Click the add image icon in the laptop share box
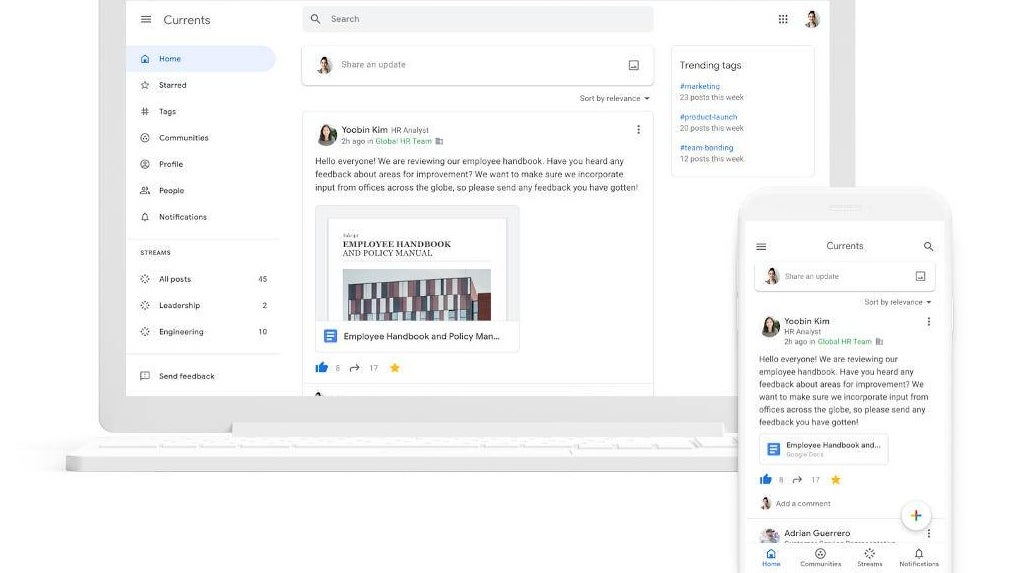 click(634, 65)
